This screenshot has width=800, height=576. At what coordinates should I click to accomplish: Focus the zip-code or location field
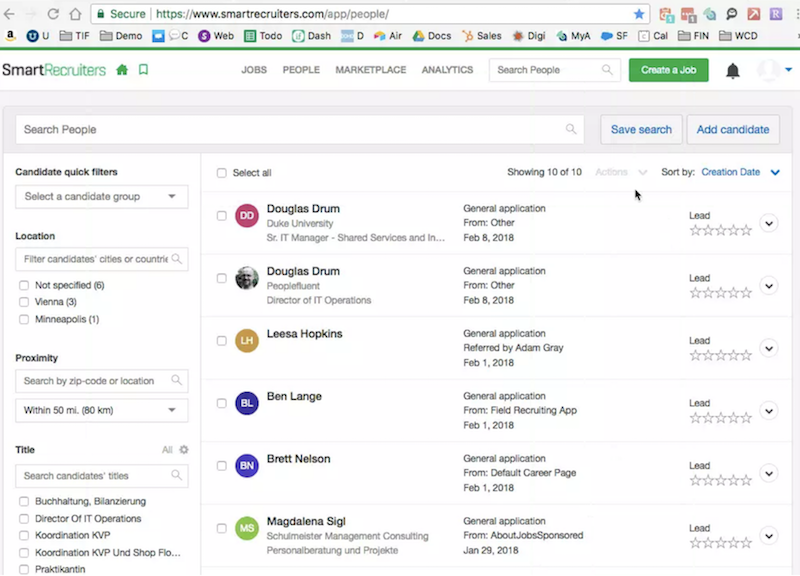(102, 381)
